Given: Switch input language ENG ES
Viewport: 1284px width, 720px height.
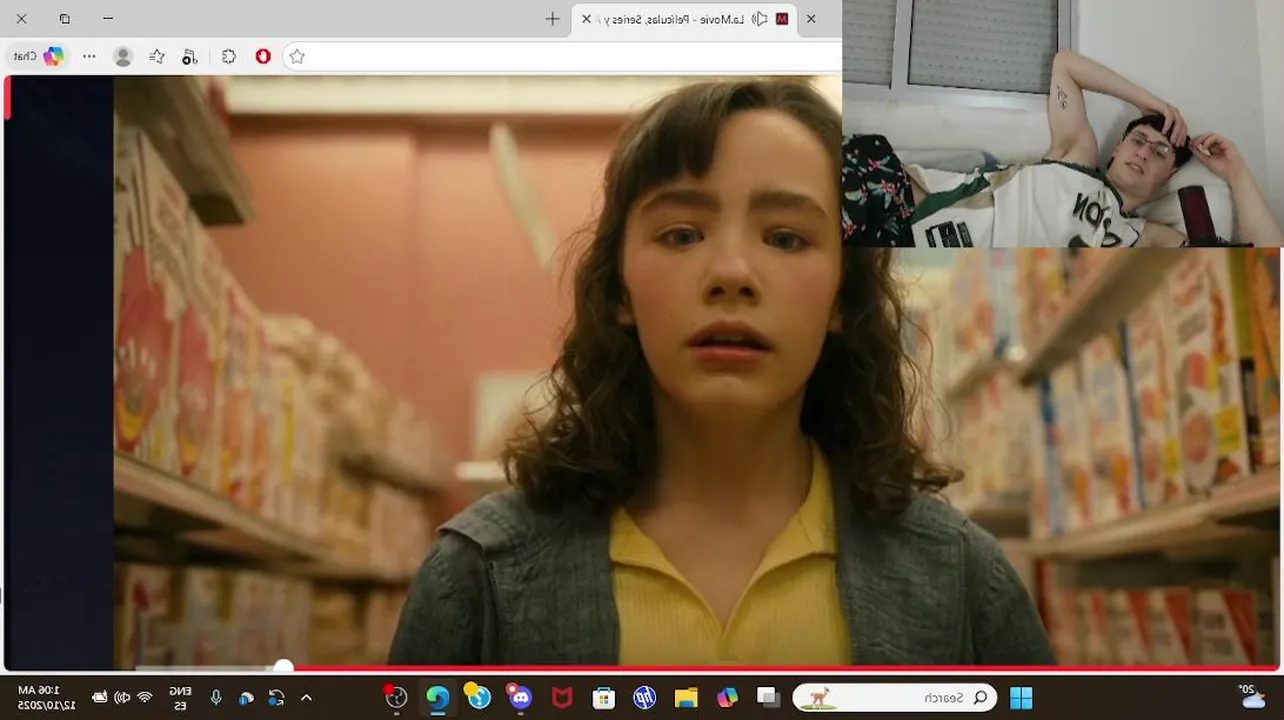Looking at the screenshot, I should click(x=181, y=697).
